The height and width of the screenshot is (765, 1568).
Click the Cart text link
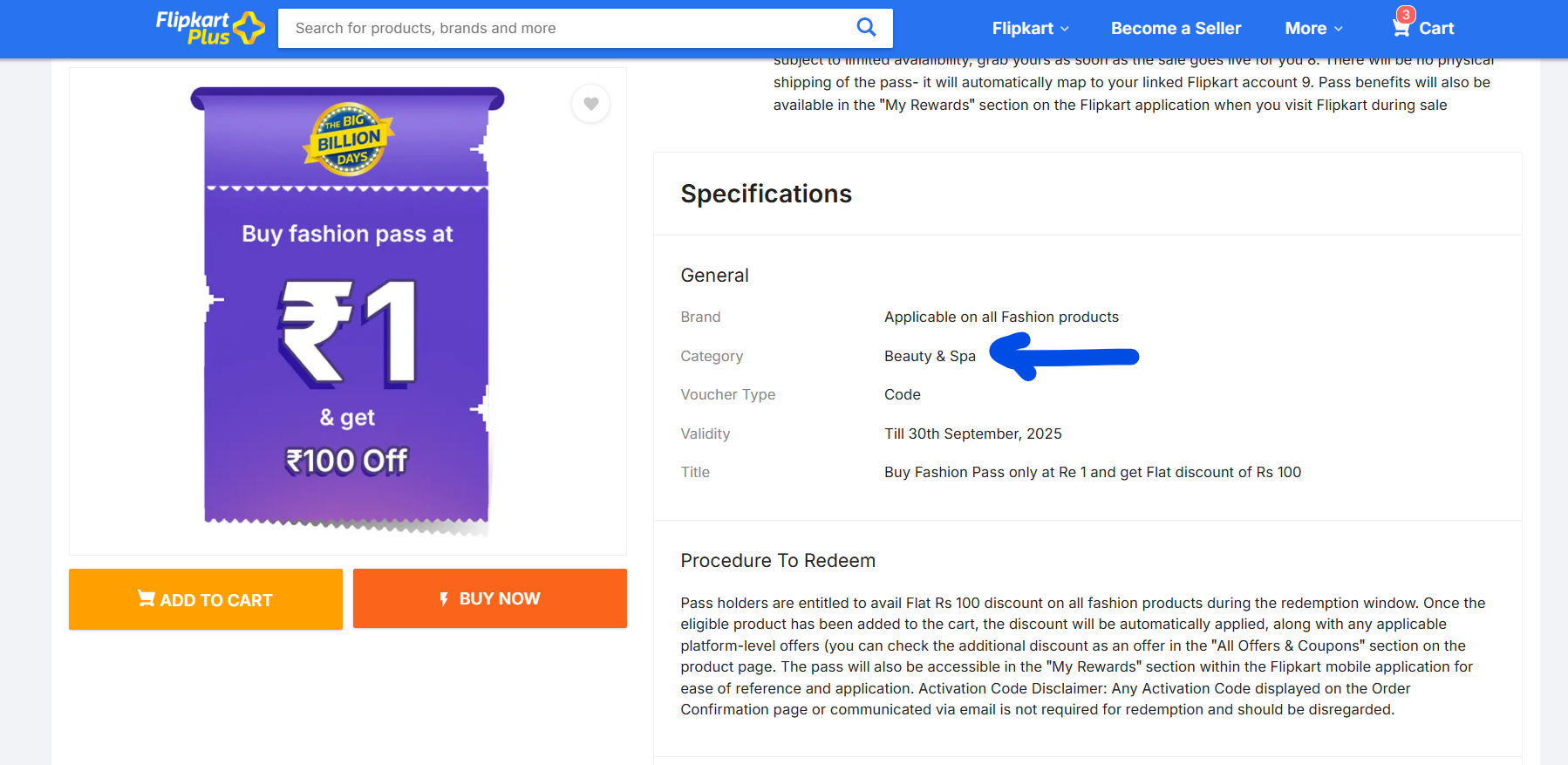[x=1436, y=29]
